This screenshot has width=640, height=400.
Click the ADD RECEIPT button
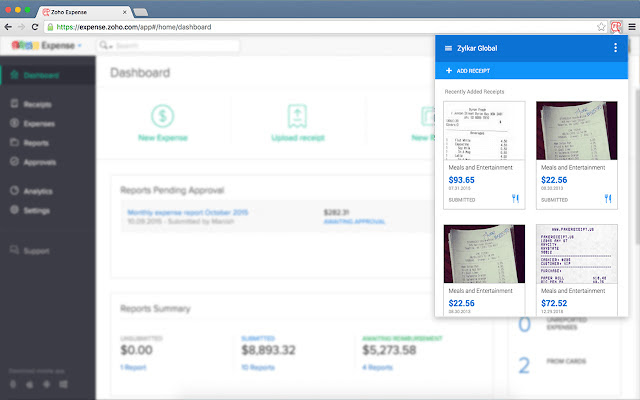point(531,71)
